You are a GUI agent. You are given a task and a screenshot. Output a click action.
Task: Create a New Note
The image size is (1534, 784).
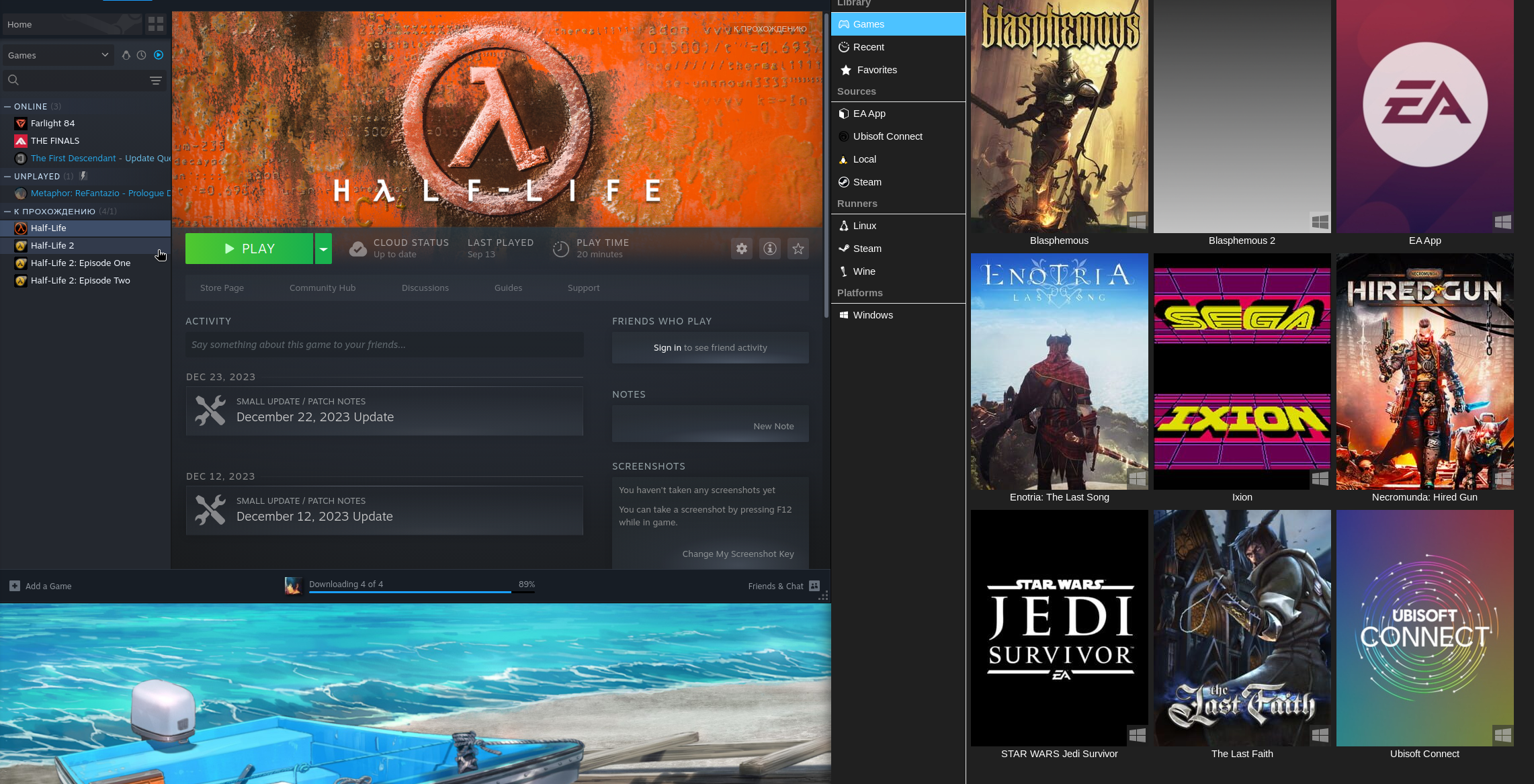tap(773, 427)
